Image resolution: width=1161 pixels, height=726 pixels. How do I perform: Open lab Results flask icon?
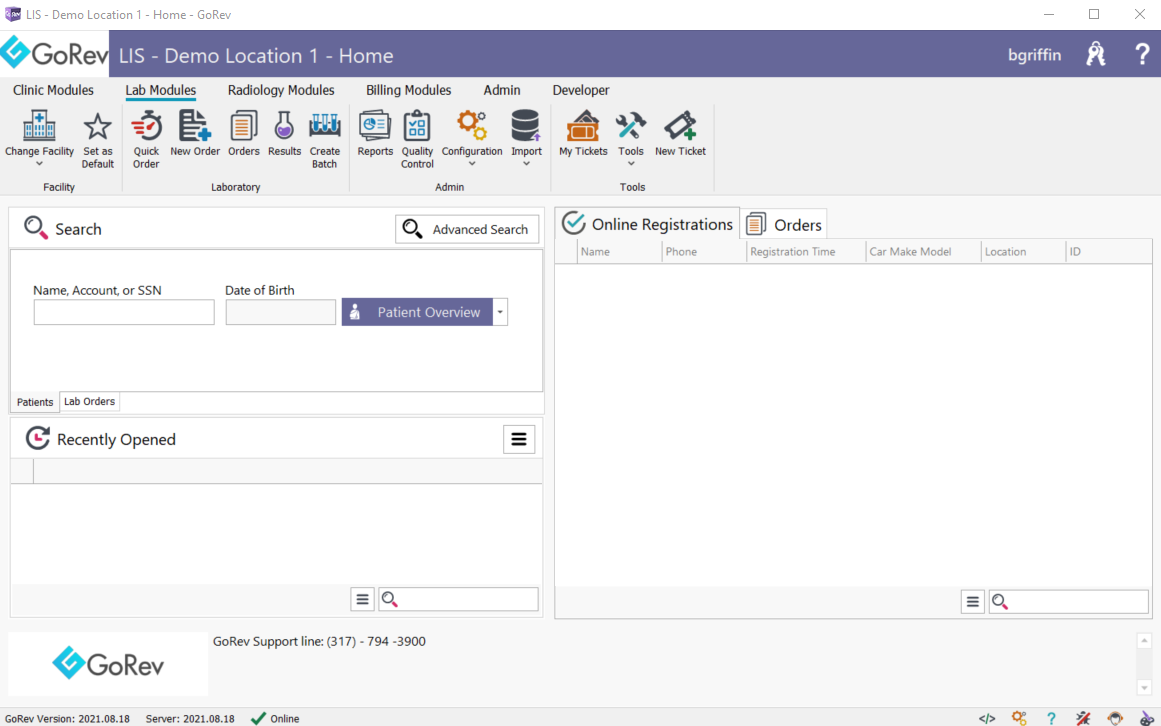pos(284,127)
